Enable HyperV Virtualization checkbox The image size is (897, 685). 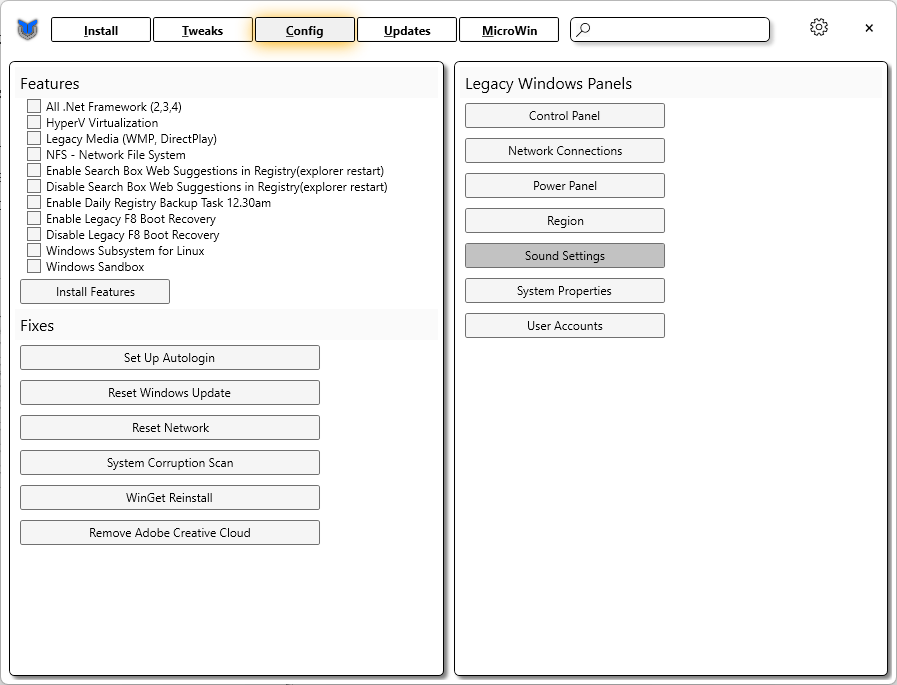point(34,123)
